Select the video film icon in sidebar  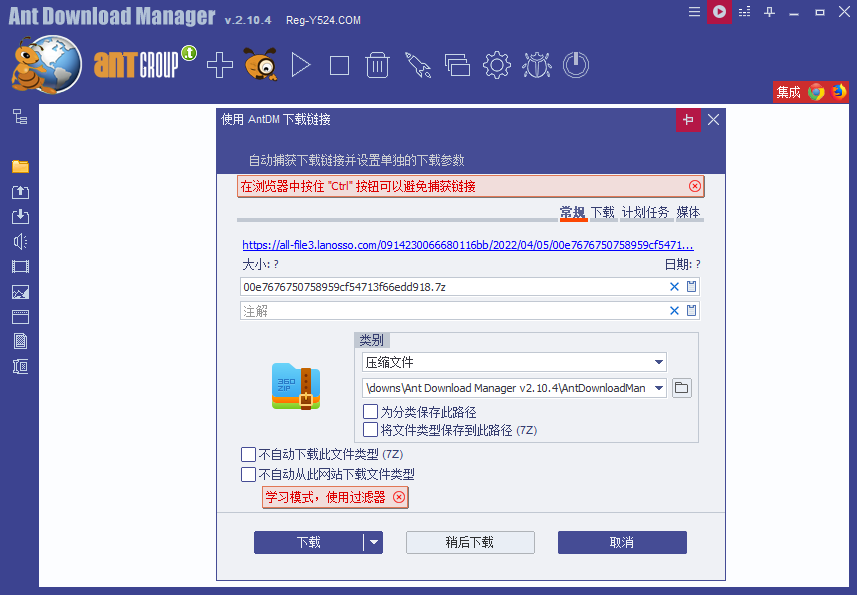pos(20,267)
